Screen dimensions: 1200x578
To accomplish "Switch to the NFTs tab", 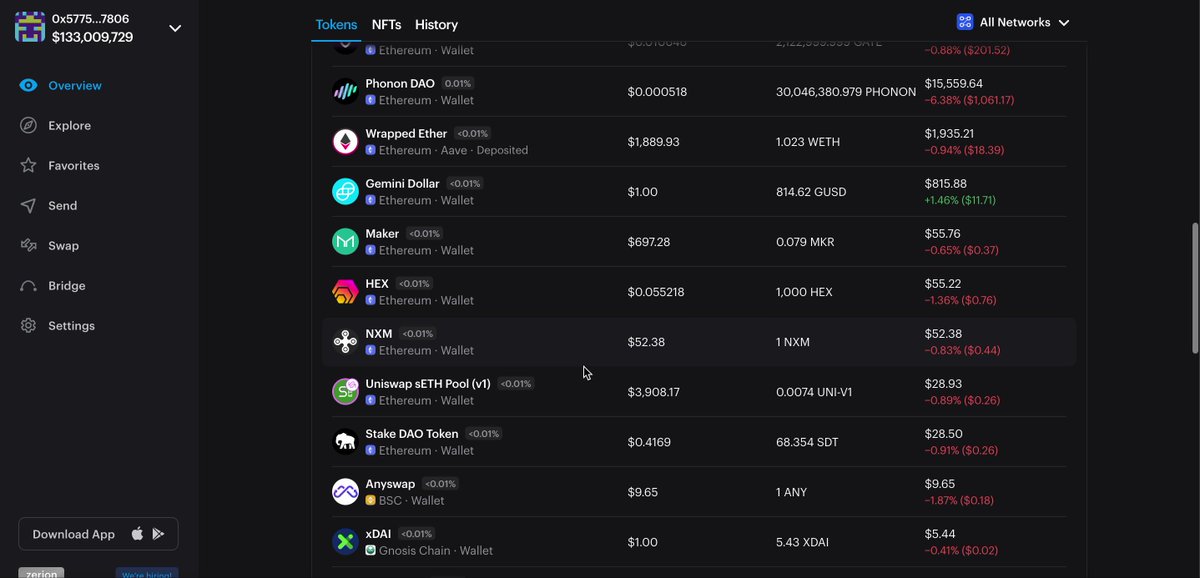I will click(387, 24).
